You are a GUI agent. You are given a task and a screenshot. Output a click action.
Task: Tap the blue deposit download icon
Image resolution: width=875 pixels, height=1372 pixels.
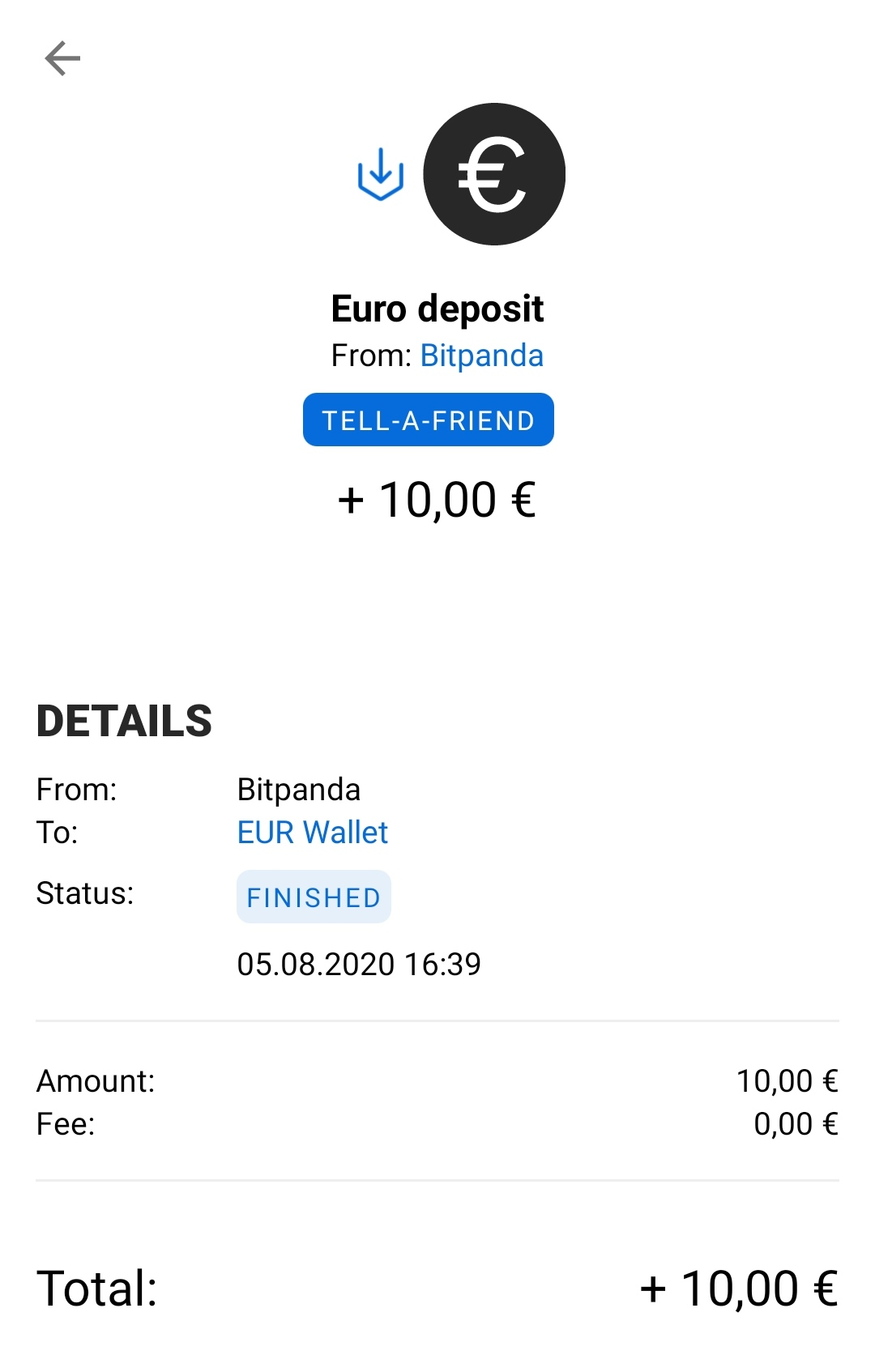click(x=381, y=174)
